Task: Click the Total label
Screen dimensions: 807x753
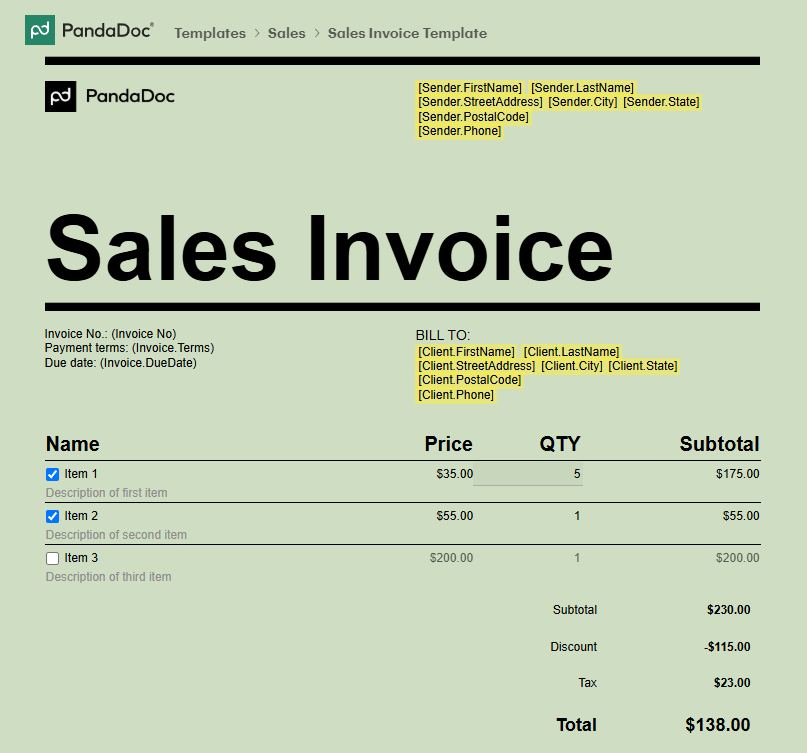Action: pos(576,725)
